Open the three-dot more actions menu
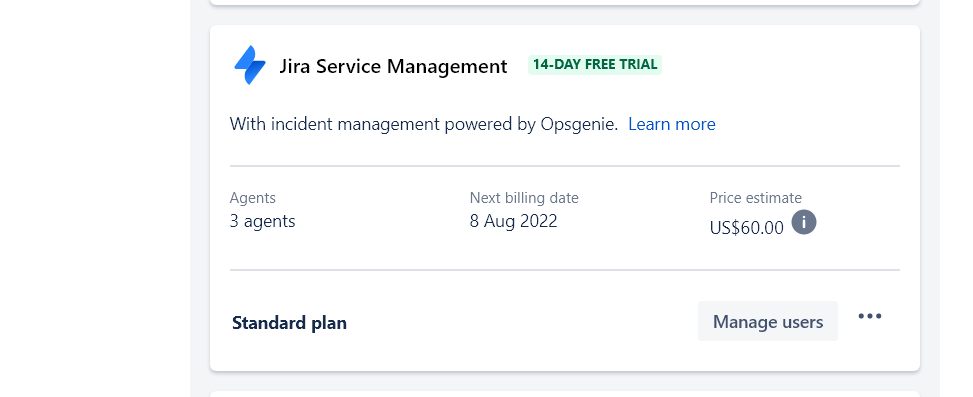 coord(870,316)
